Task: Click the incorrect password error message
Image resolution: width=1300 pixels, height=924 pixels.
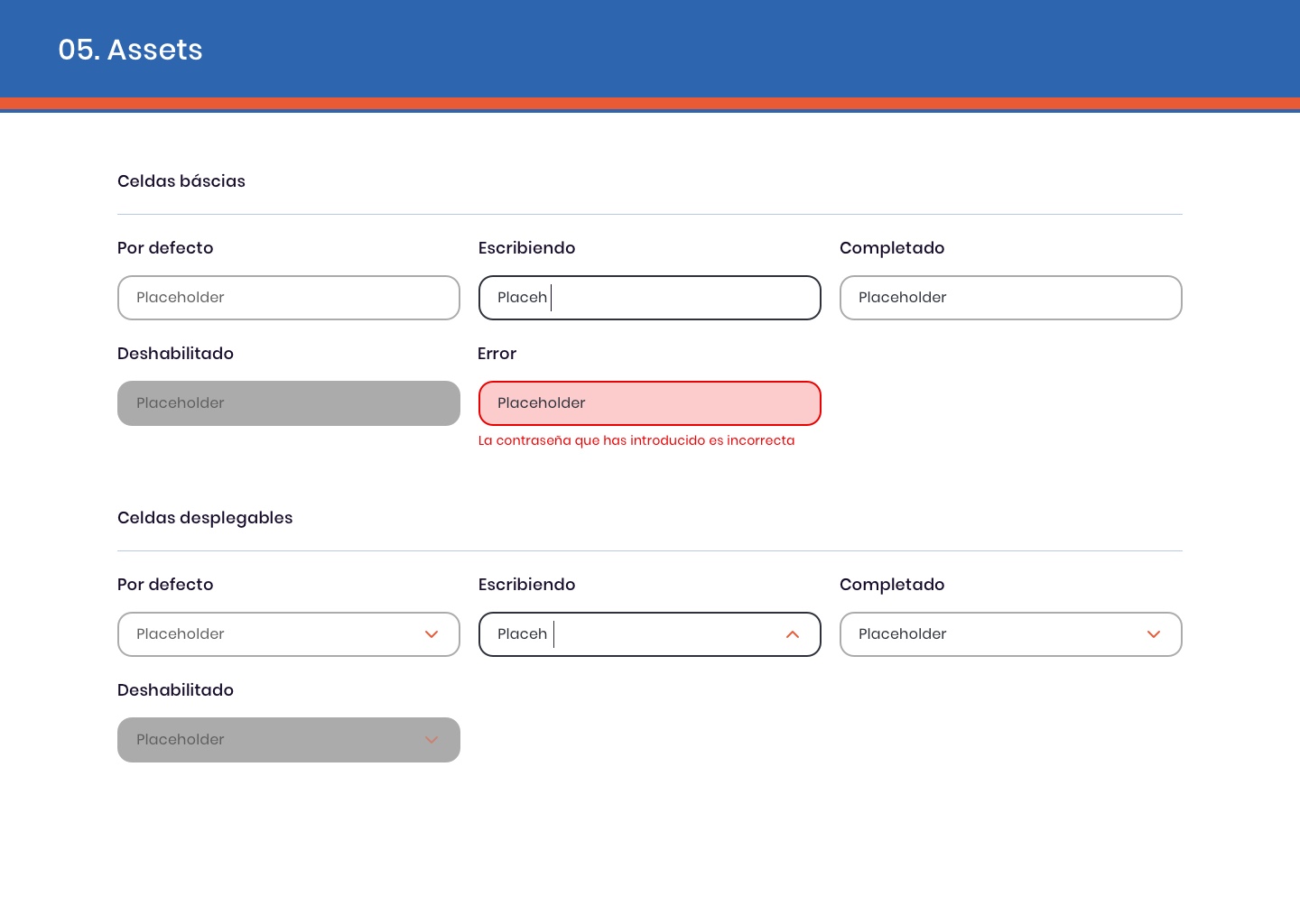Action: tap(636, 440)
